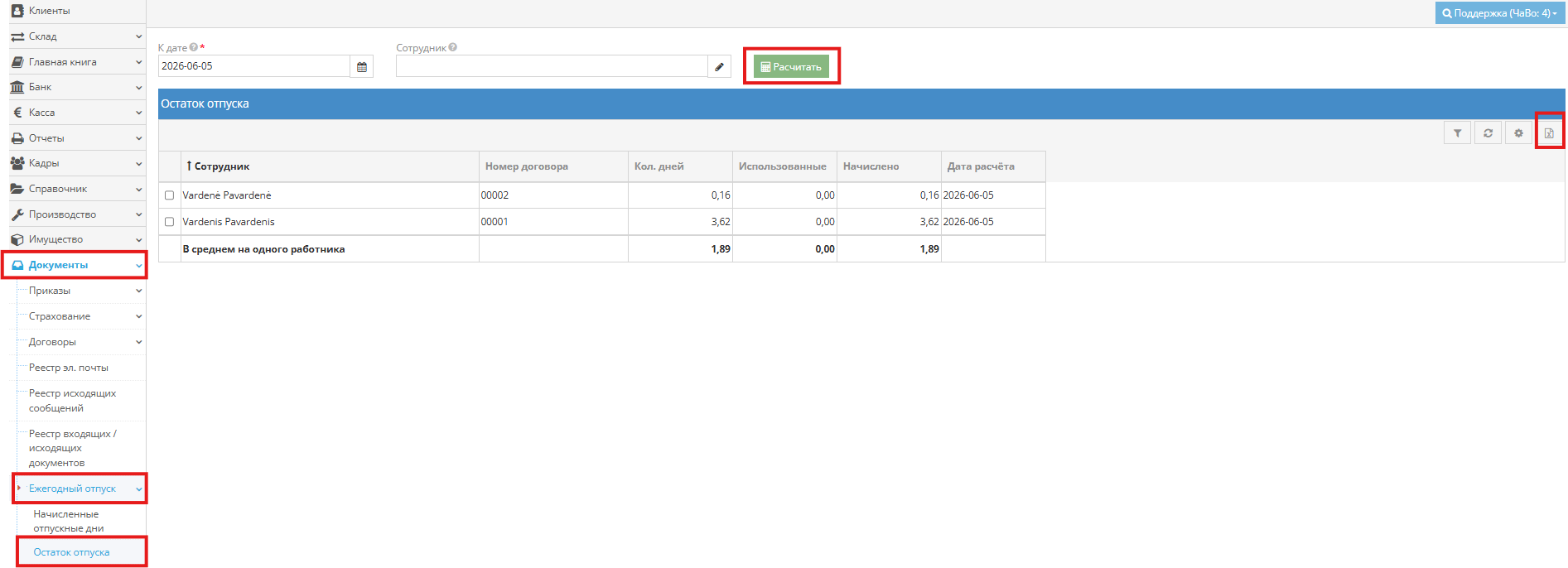Click the Склад arrows icon
Image resolution: width=1568 pixels, height=568 pixels.
click(17, 36)
